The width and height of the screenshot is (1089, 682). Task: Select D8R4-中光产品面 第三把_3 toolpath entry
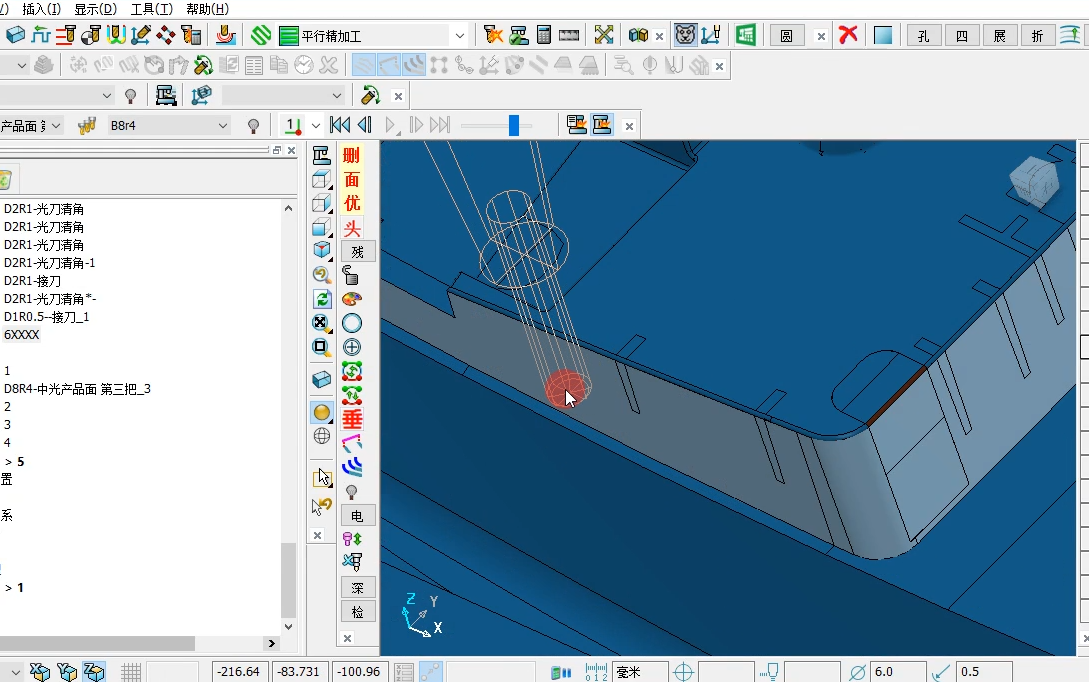click(x=77, y=389)
